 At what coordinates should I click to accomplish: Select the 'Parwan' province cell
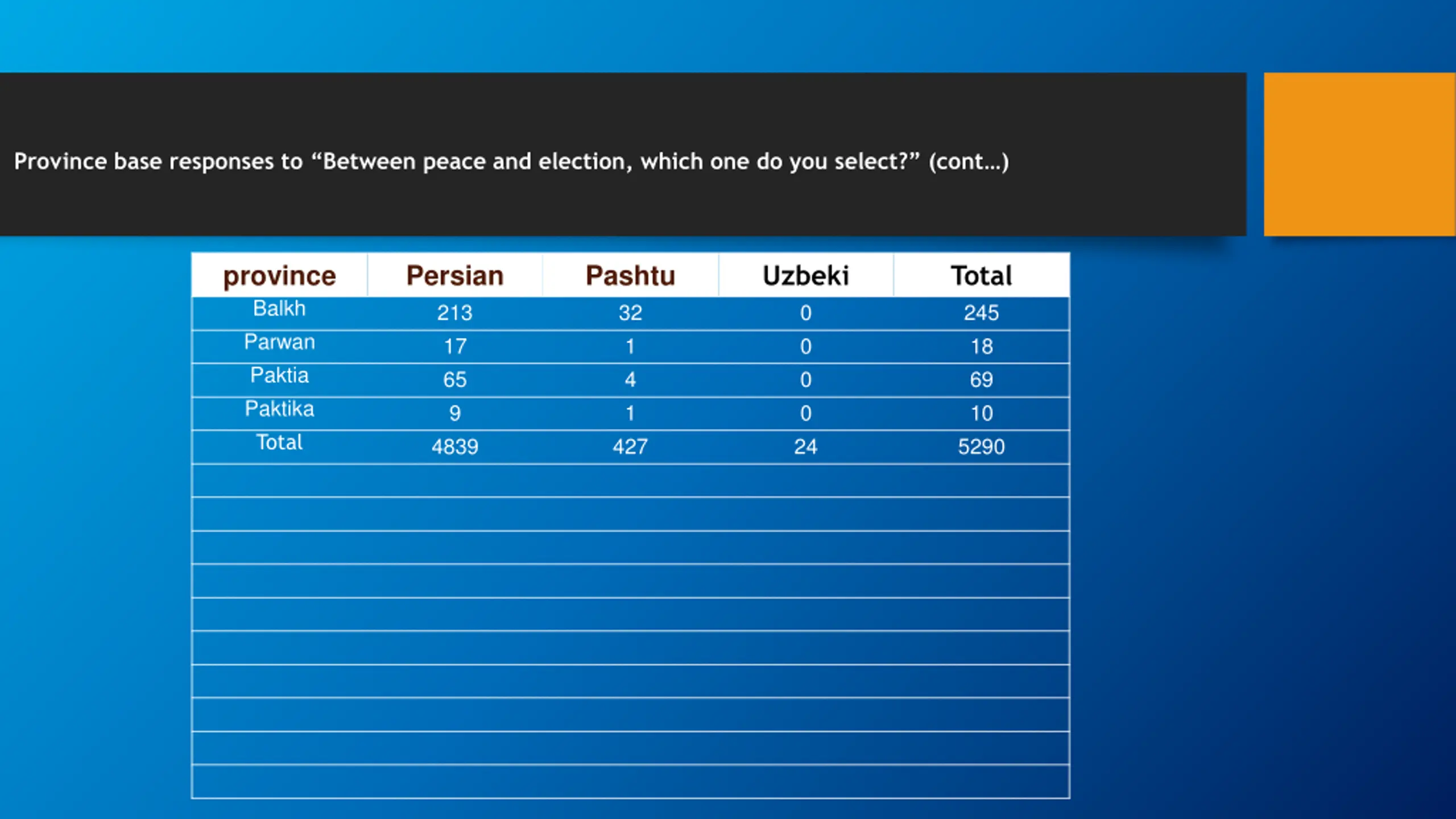tap(279, 342)
